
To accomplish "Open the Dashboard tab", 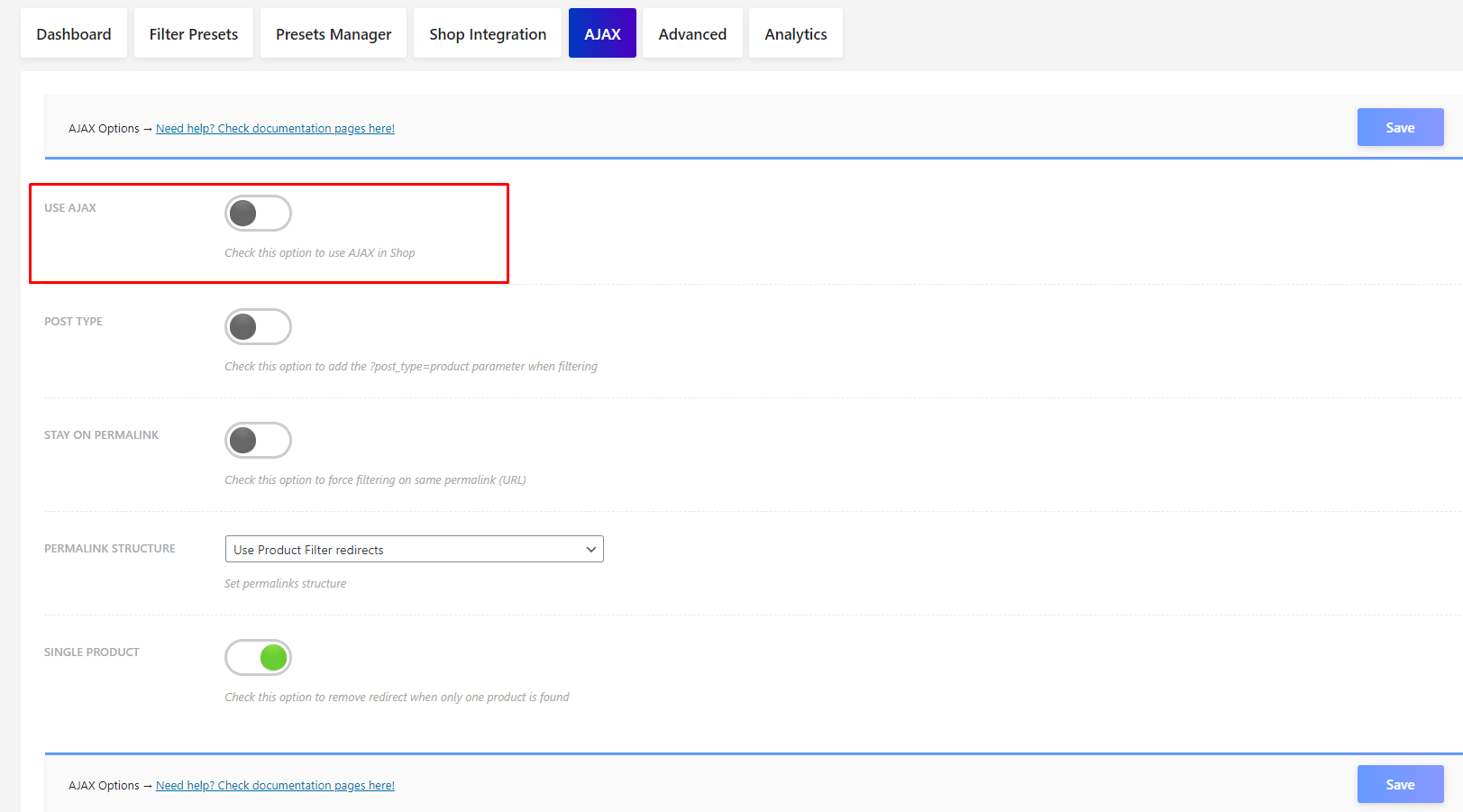I will (x=74, y=33).
